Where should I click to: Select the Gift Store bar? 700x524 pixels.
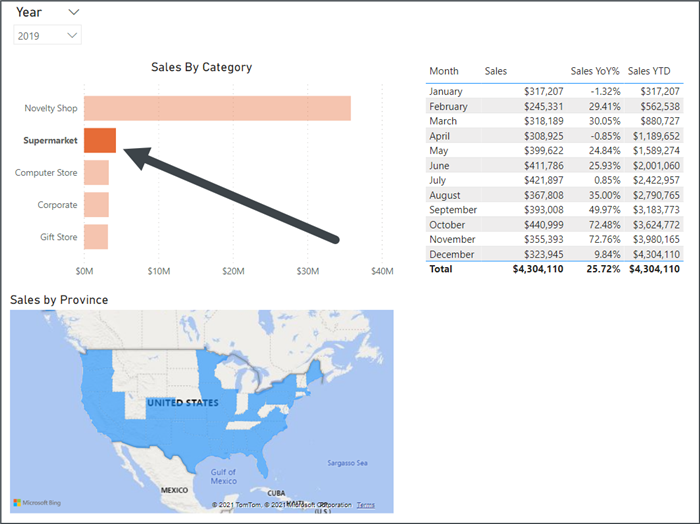tap(96, 237)
